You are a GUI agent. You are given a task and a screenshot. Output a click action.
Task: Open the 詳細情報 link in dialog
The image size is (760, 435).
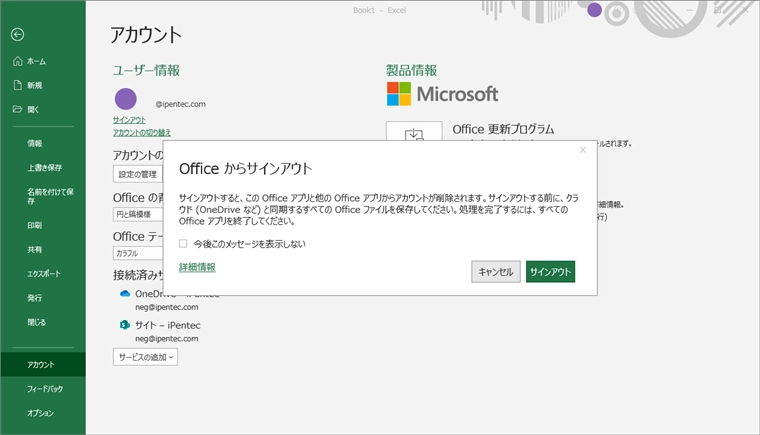pos(197,267)
